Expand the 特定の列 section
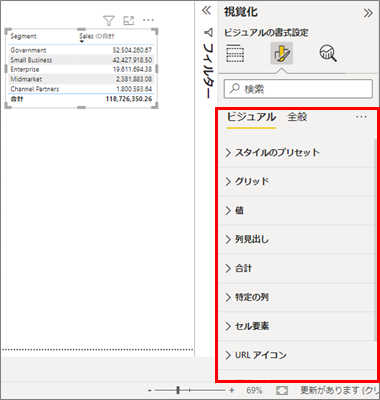380x400 pixels. [x=297, y=297]
